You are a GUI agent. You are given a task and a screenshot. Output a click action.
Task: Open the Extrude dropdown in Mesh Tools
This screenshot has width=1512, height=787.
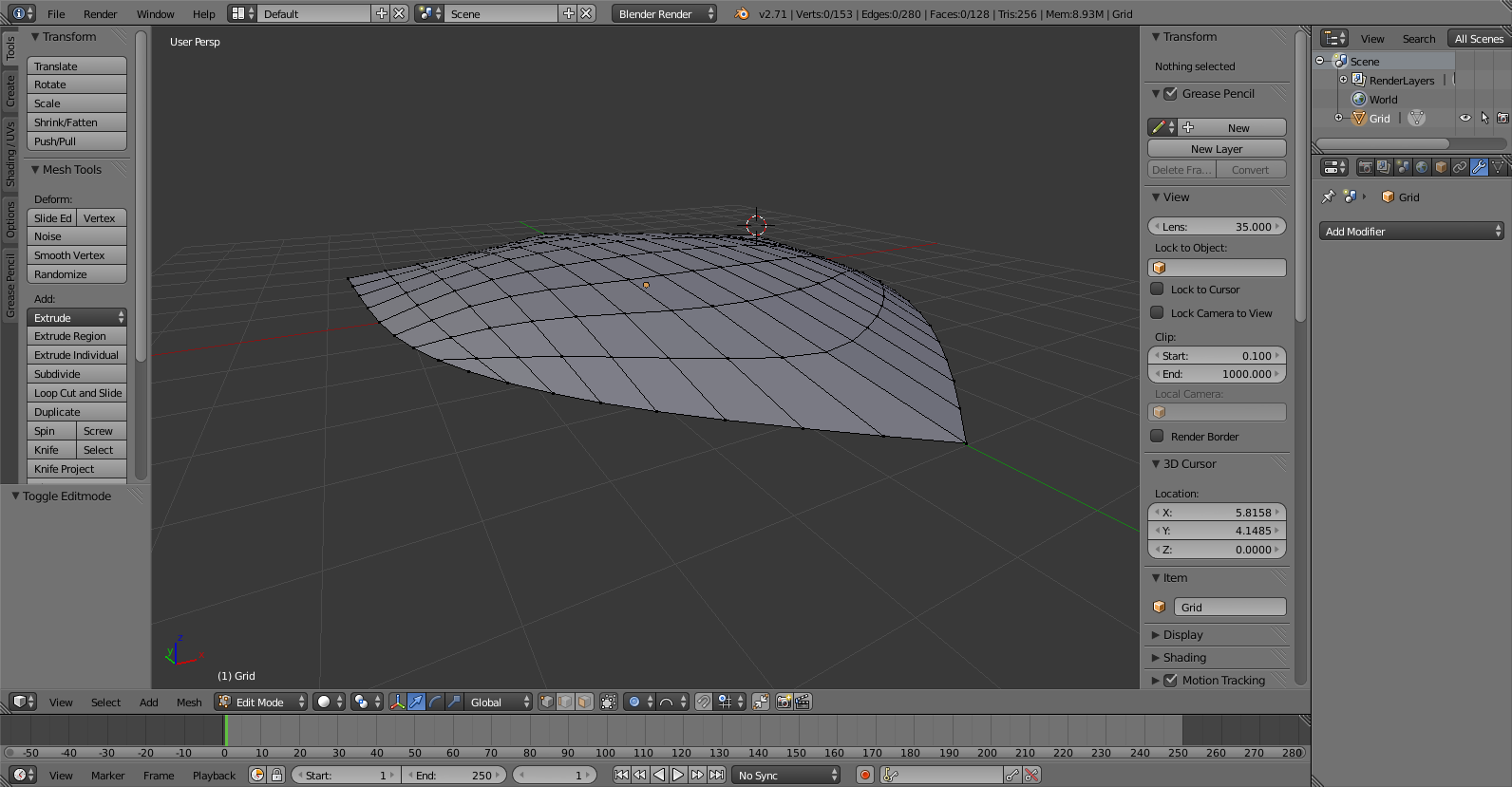tap(77, 317)
